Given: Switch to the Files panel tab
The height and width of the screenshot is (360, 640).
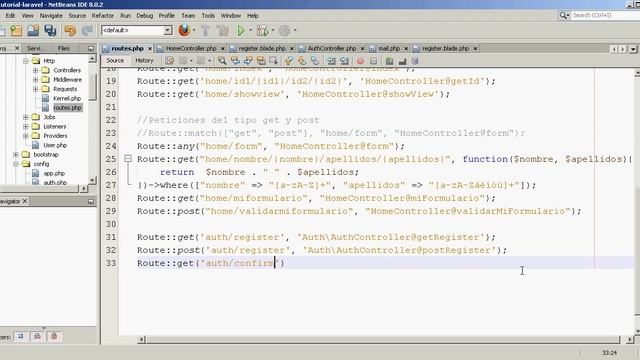Looking at the screenshot, I should click(x=63, y=49).
